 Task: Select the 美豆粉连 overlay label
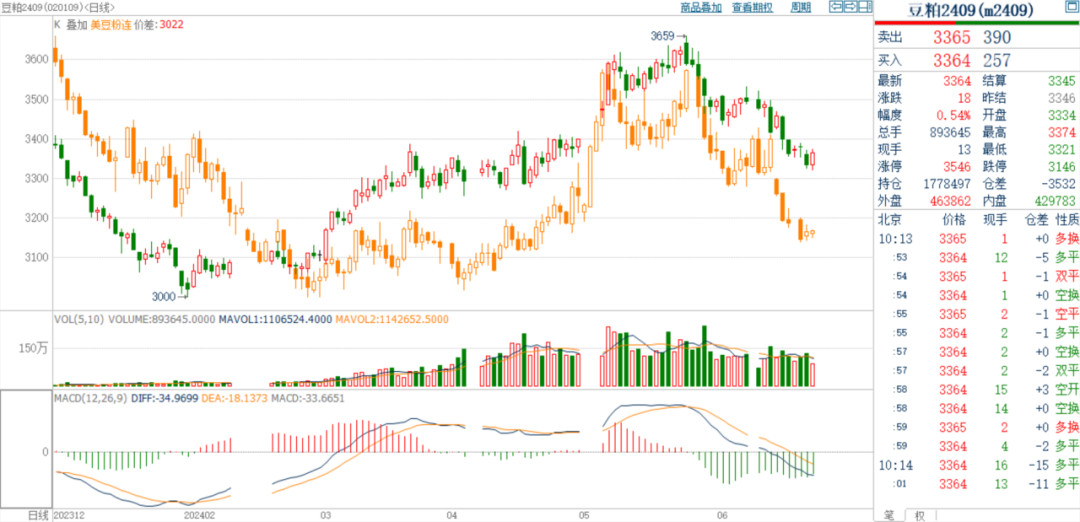click(112, 25)
